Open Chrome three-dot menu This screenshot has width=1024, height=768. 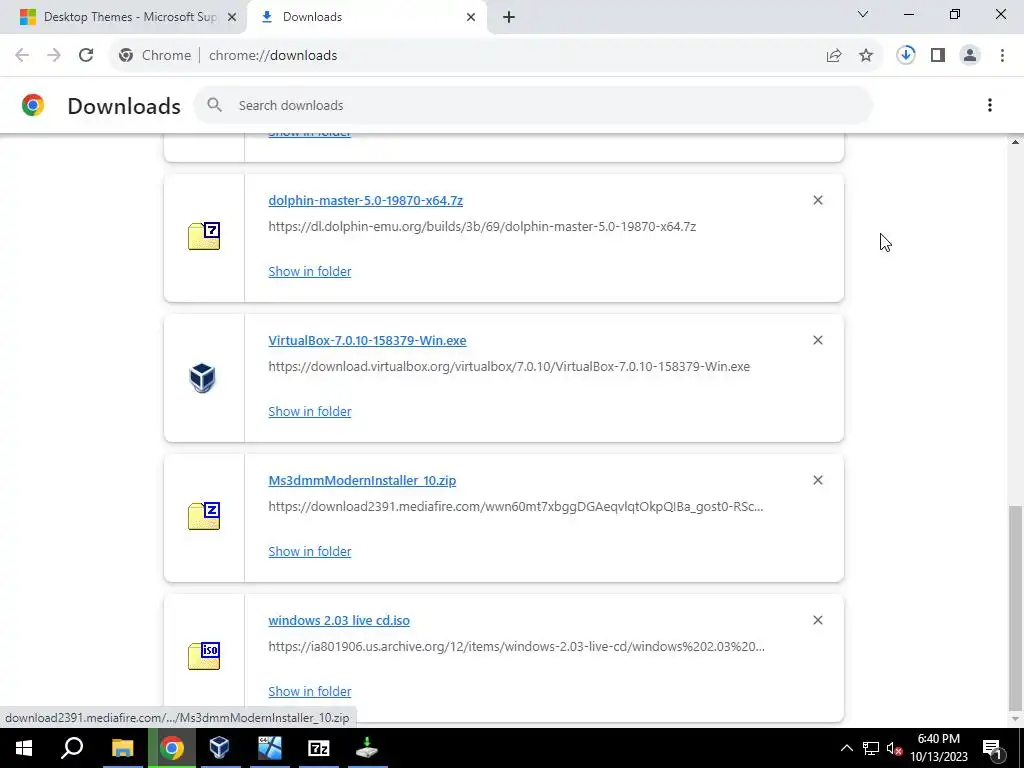1002,56
